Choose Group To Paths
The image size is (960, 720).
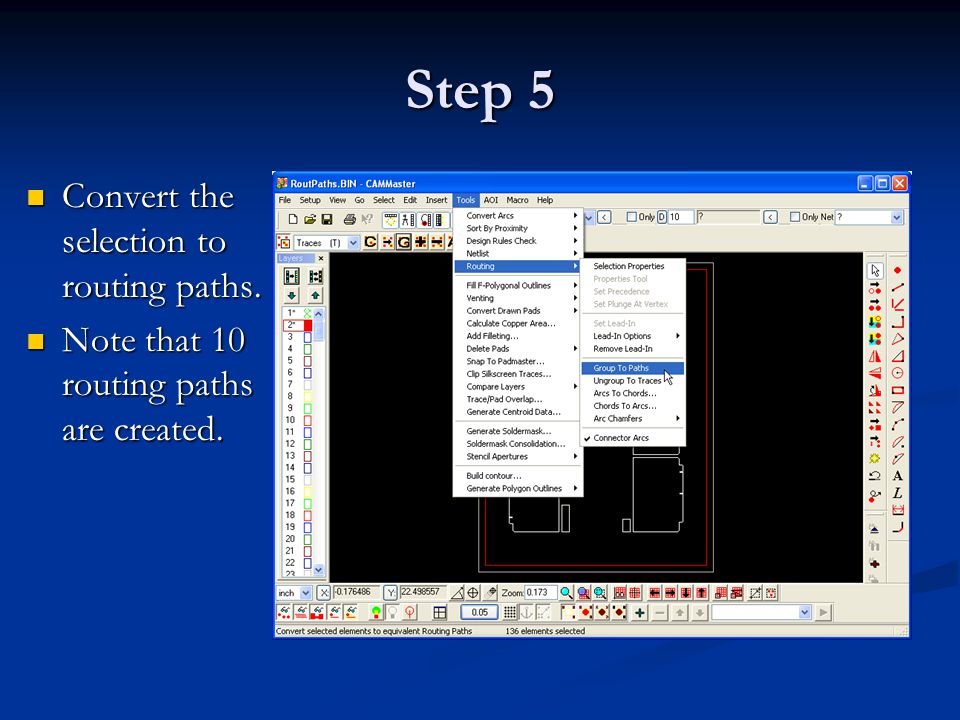pyautogui.click(x=632, y=368)
